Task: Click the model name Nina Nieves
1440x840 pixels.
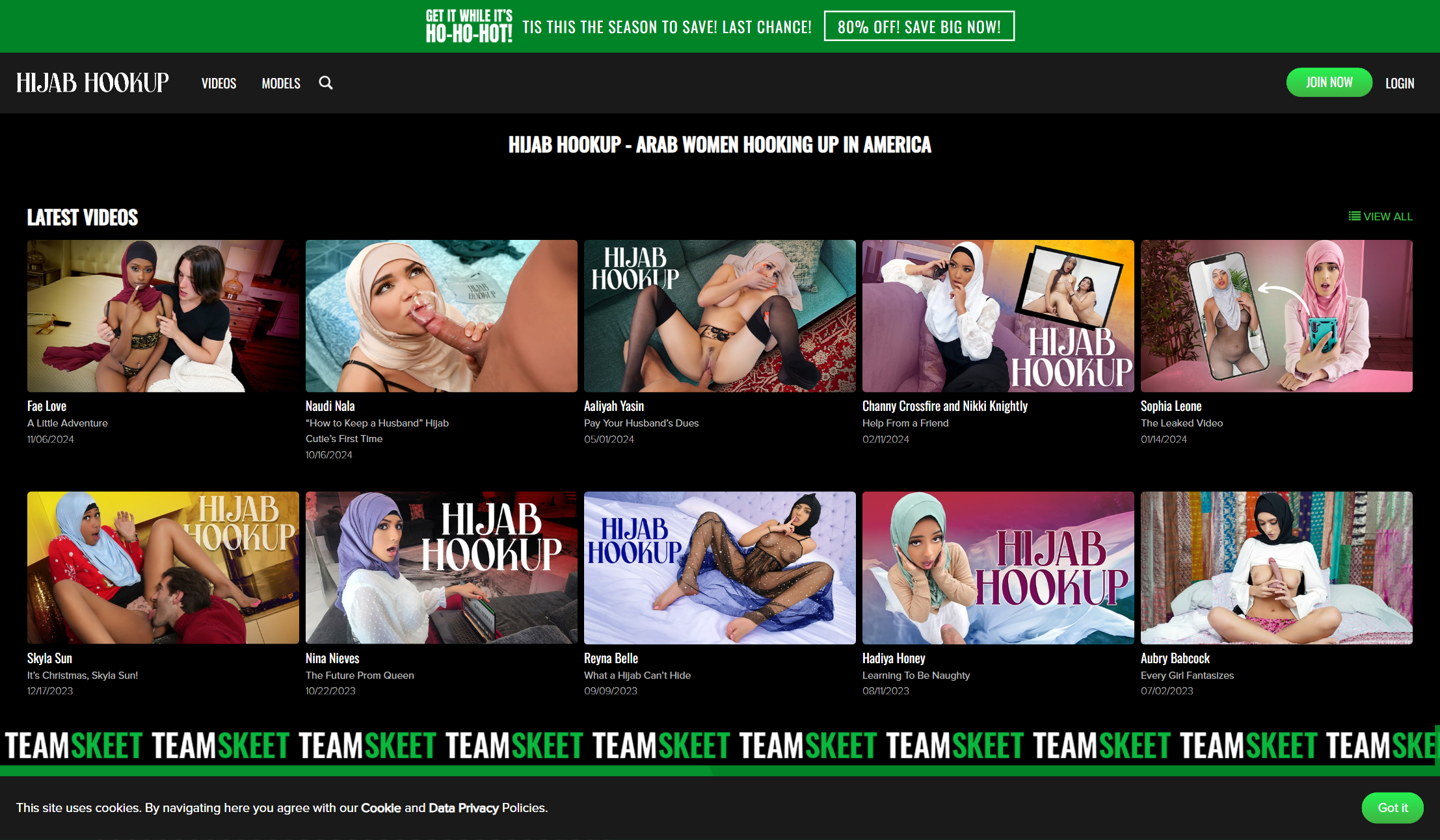Action: 332,658
